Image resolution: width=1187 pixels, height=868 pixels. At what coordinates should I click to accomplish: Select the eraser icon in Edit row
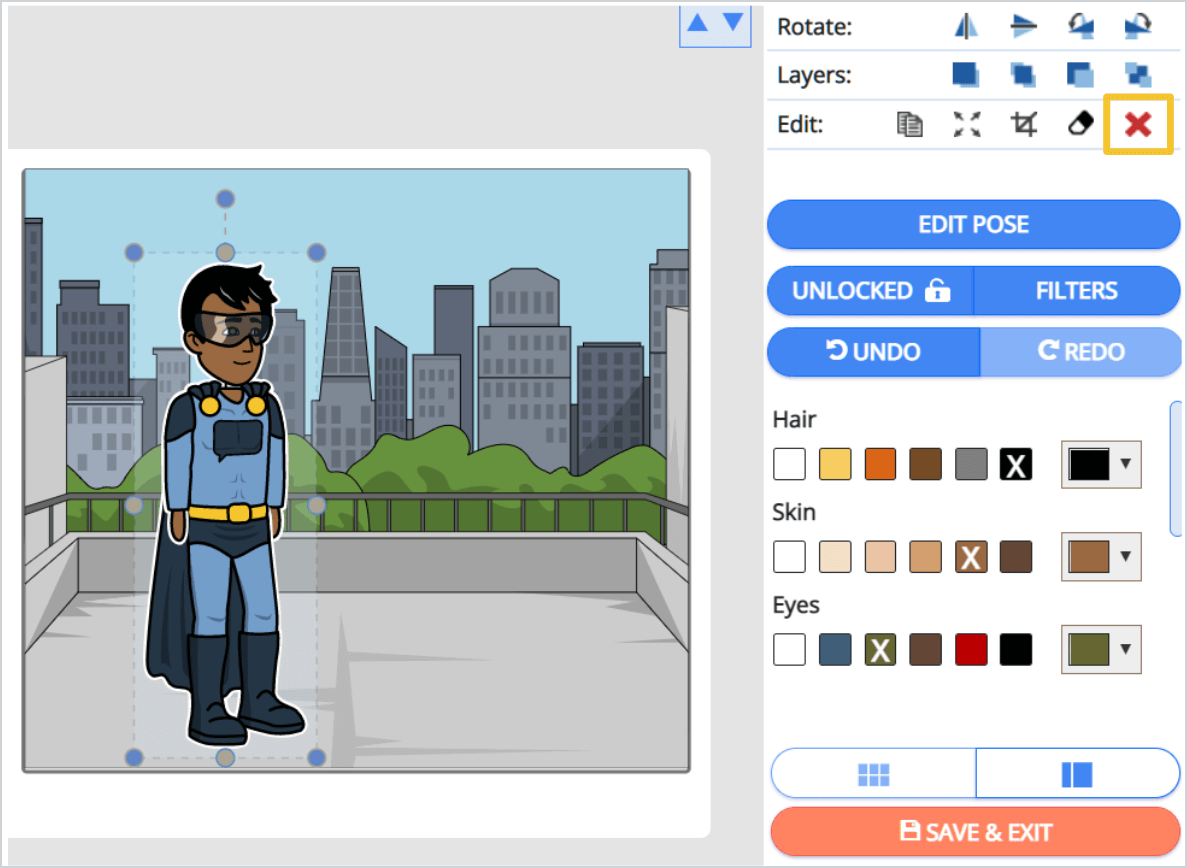point(1080,123)
